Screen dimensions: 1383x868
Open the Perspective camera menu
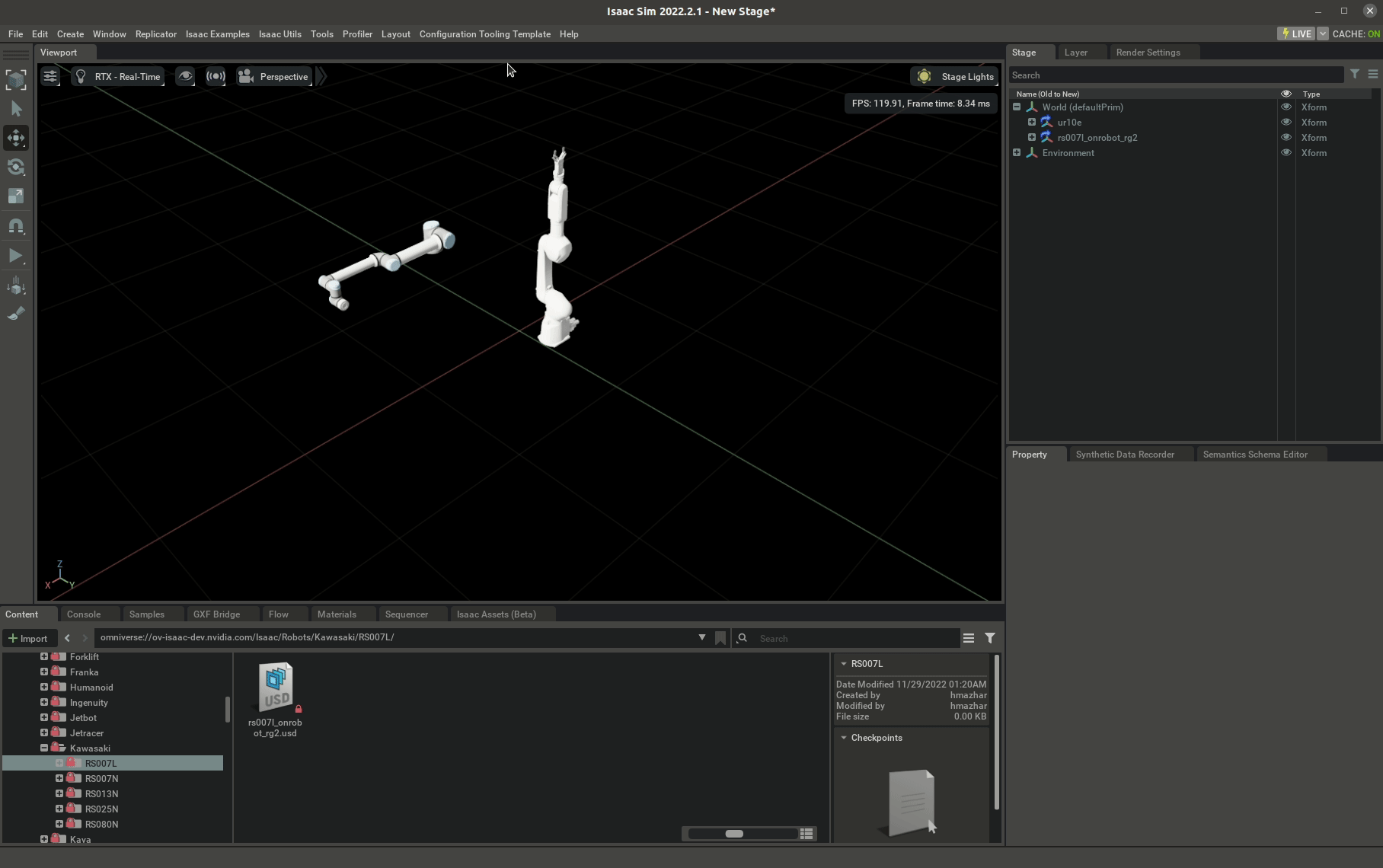pyautogui.click(x=274, y=76)
